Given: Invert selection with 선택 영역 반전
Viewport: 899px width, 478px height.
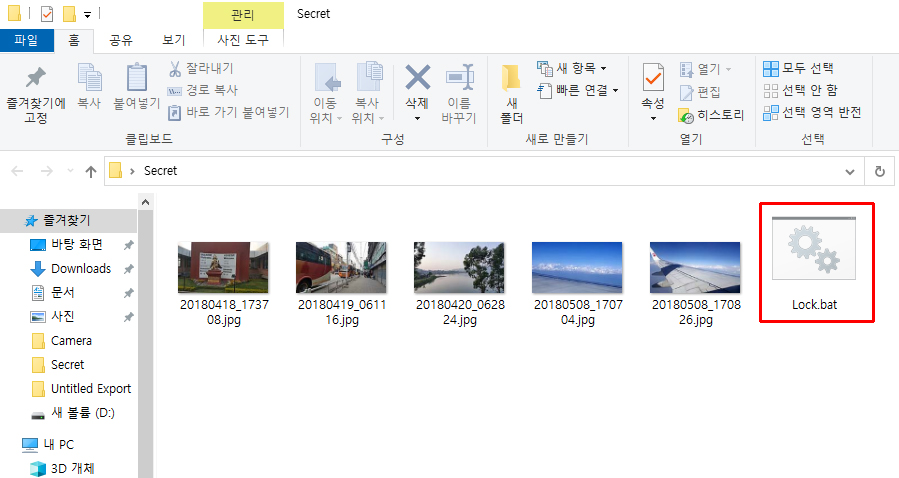Looking at the screenshot, I should click(x=812, y=112).
